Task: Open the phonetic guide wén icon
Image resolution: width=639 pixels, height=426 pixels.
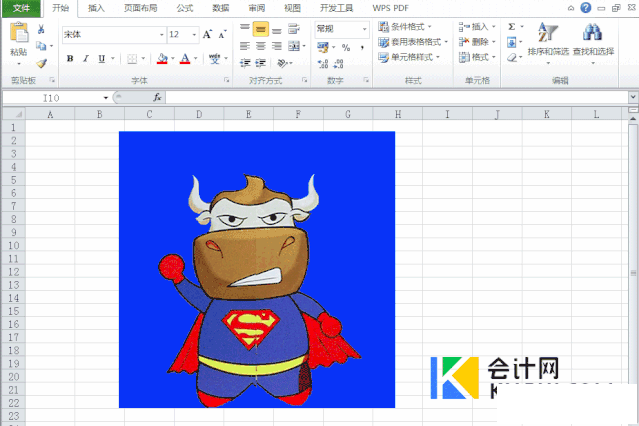Action: pos(214,59)
